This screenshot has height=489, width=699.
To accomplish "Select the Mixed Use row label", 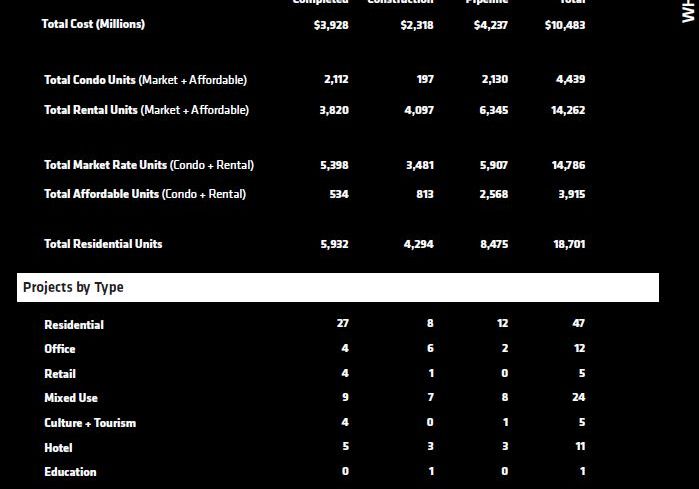I will [71, 398].
